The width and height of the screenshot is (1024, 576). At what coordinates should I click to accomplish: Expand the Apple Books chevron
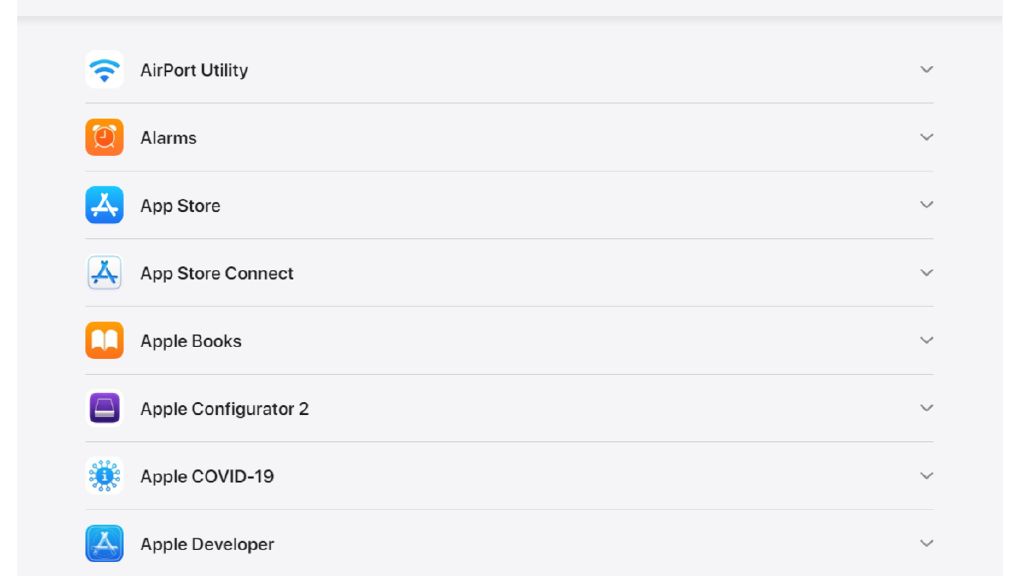926,340
